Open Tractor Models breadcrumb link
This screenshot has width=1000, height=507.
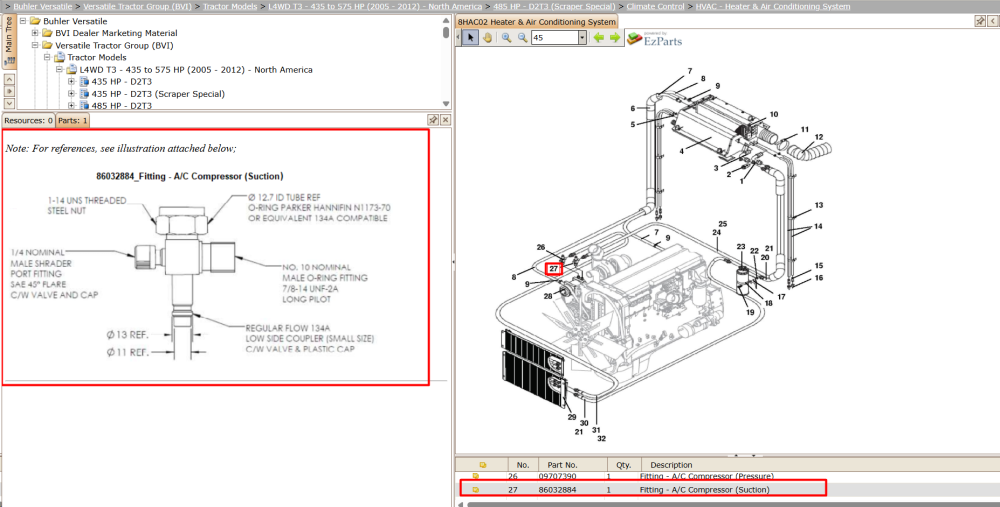click(230, 6)
